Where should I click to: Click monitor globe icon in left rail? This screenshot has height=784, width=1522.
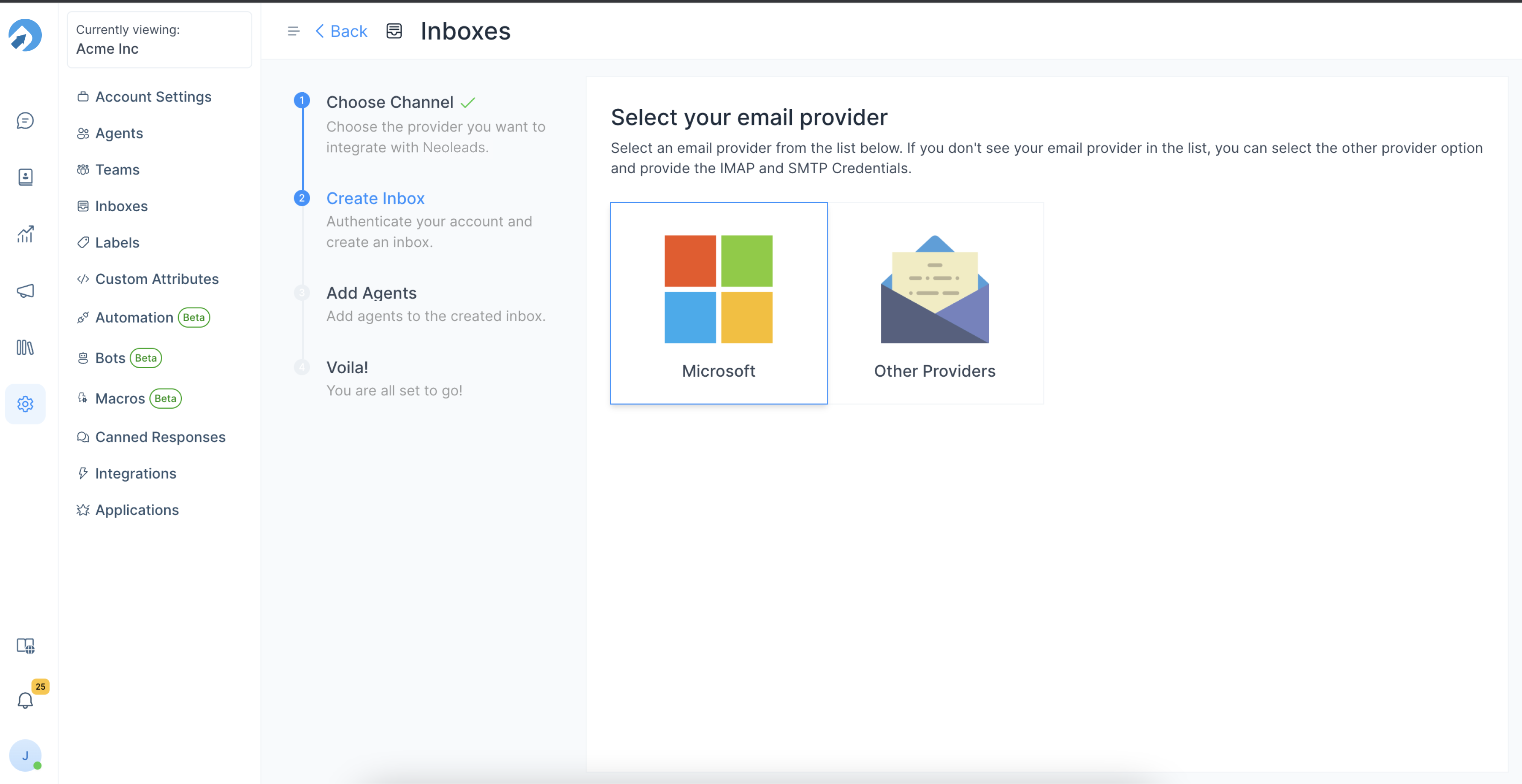(25, 645)
